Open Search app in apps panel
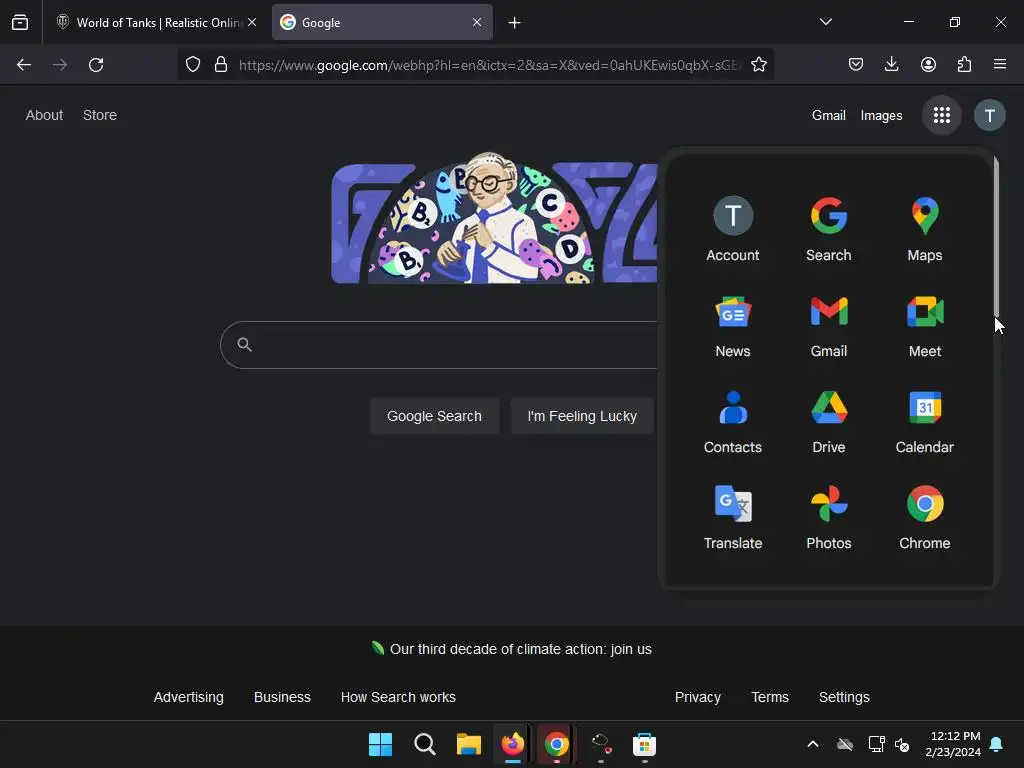This screenshot has width=1024, height=768. point(829,229)
